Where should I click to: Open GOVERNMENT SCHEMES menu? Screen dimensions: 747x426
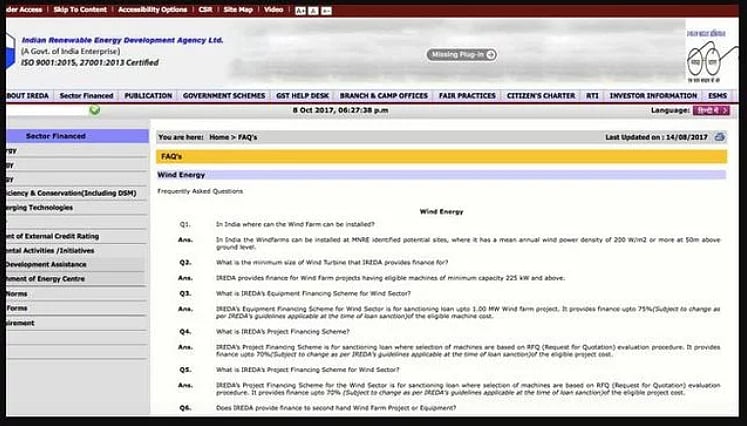click(x=224, y=96)
